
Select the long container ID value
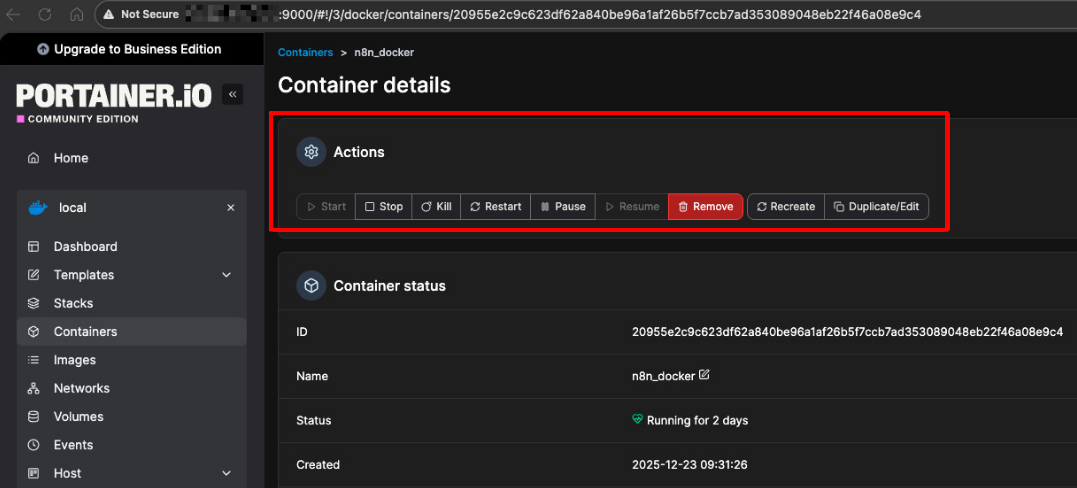click(848, 332)
